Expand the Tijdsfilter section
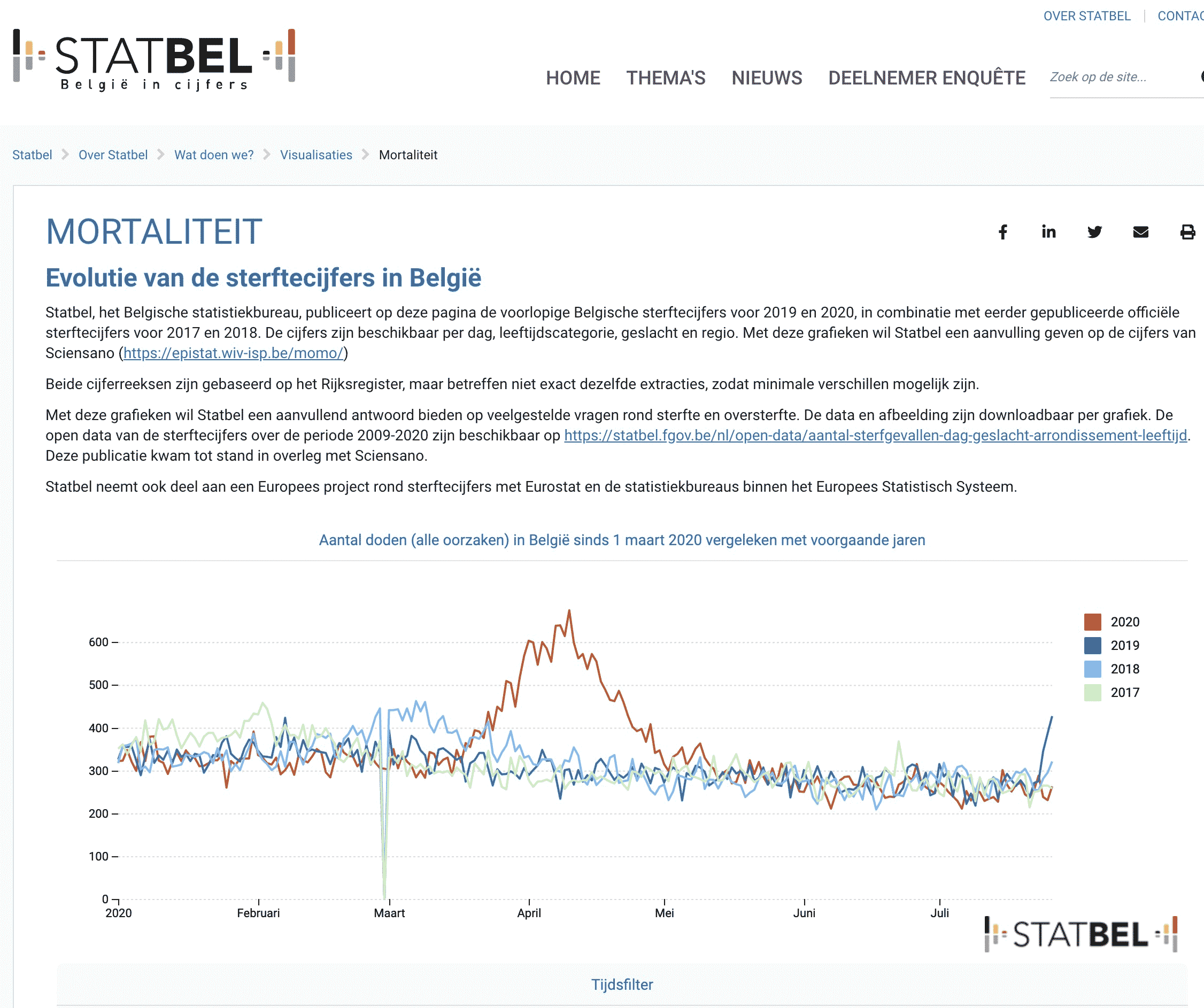The width and height of the screenshot is (1204, 1008). tap(621, 984)
